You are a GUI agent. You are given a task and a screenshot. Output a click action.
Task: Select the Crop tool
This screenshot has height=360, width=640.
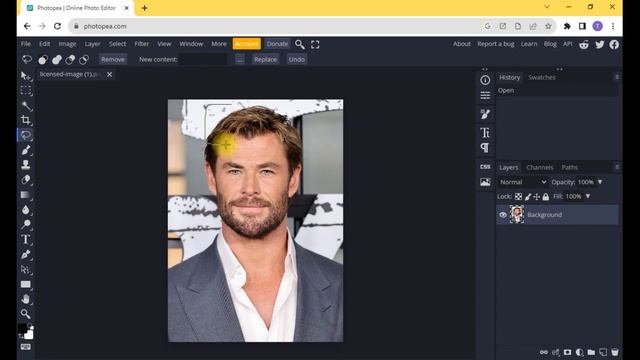pos(26,120)
